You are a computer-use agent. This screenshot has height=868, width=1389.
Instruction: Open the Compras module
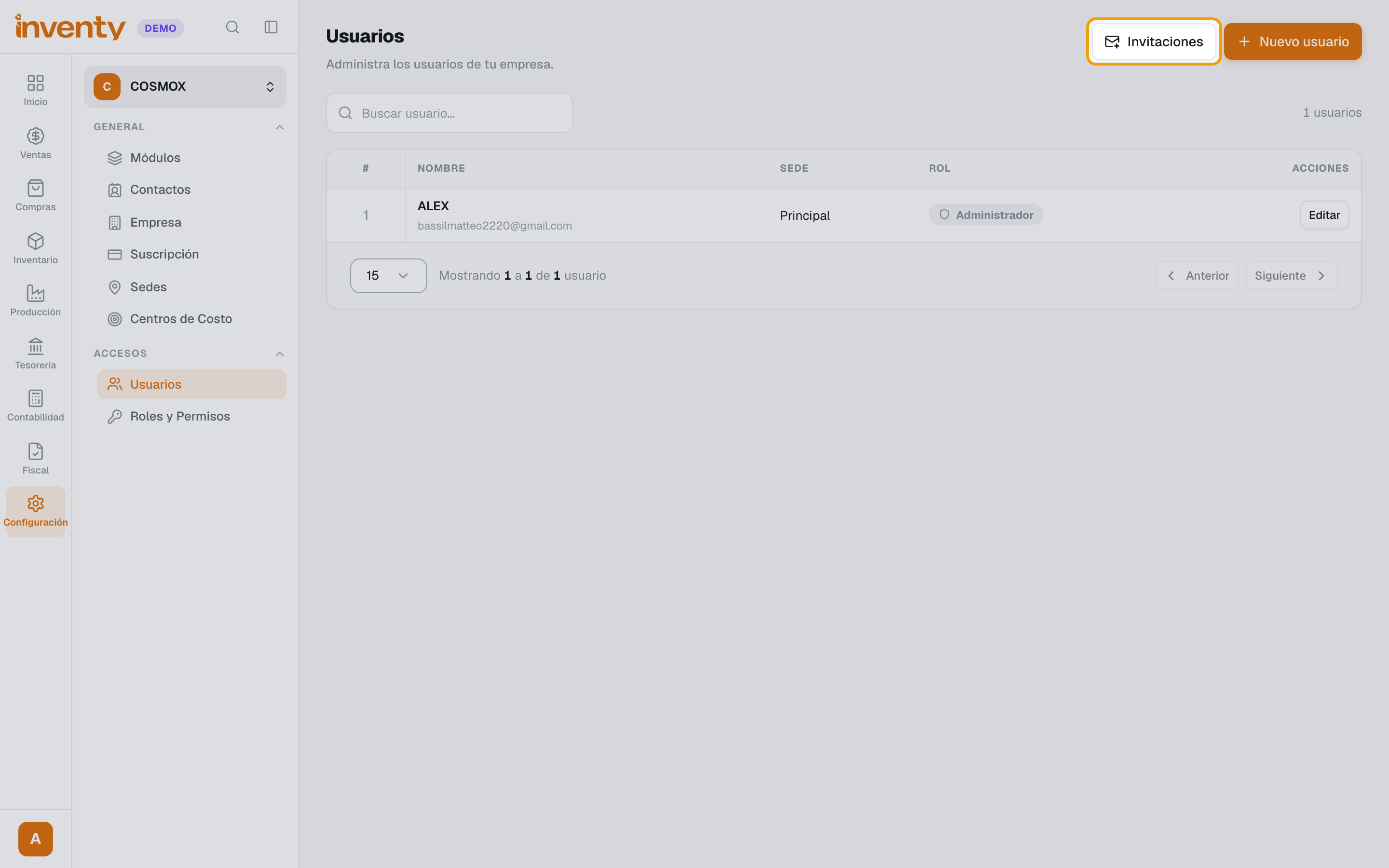tap(36, 195)
